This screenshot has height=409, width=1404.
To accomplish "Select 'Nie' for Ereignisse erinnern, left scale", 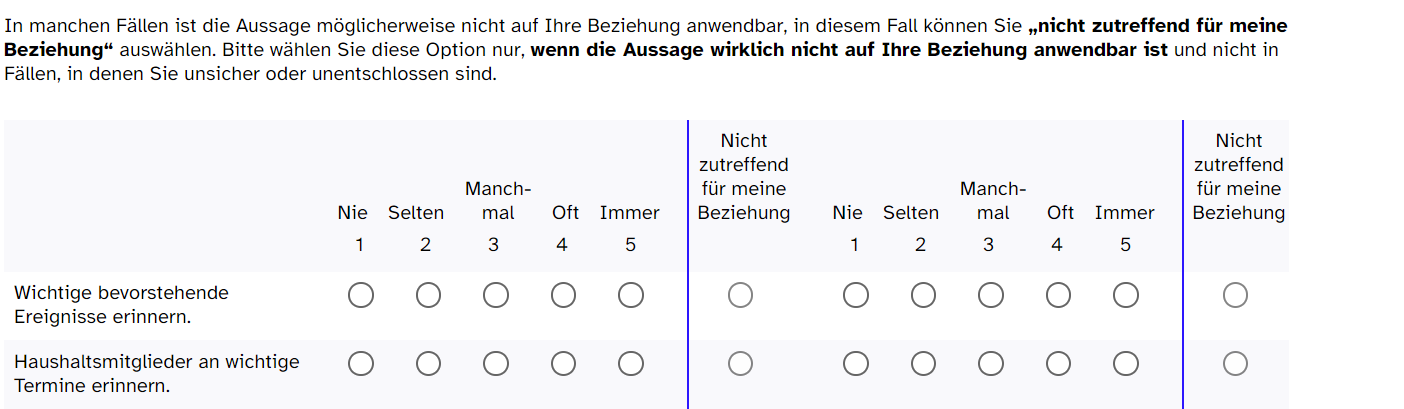I will 361,295.
